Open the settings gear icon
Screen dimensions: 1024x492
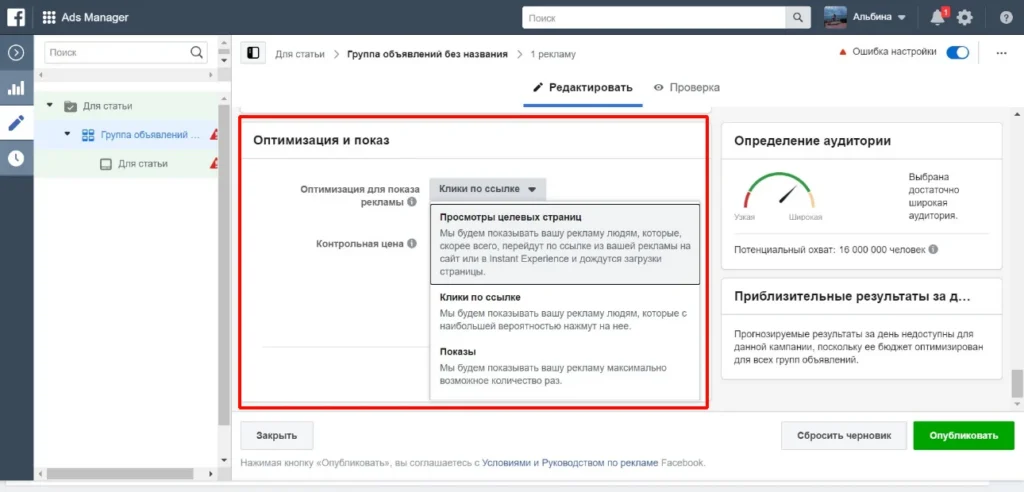pyautogui.click(x=965, y=18)
